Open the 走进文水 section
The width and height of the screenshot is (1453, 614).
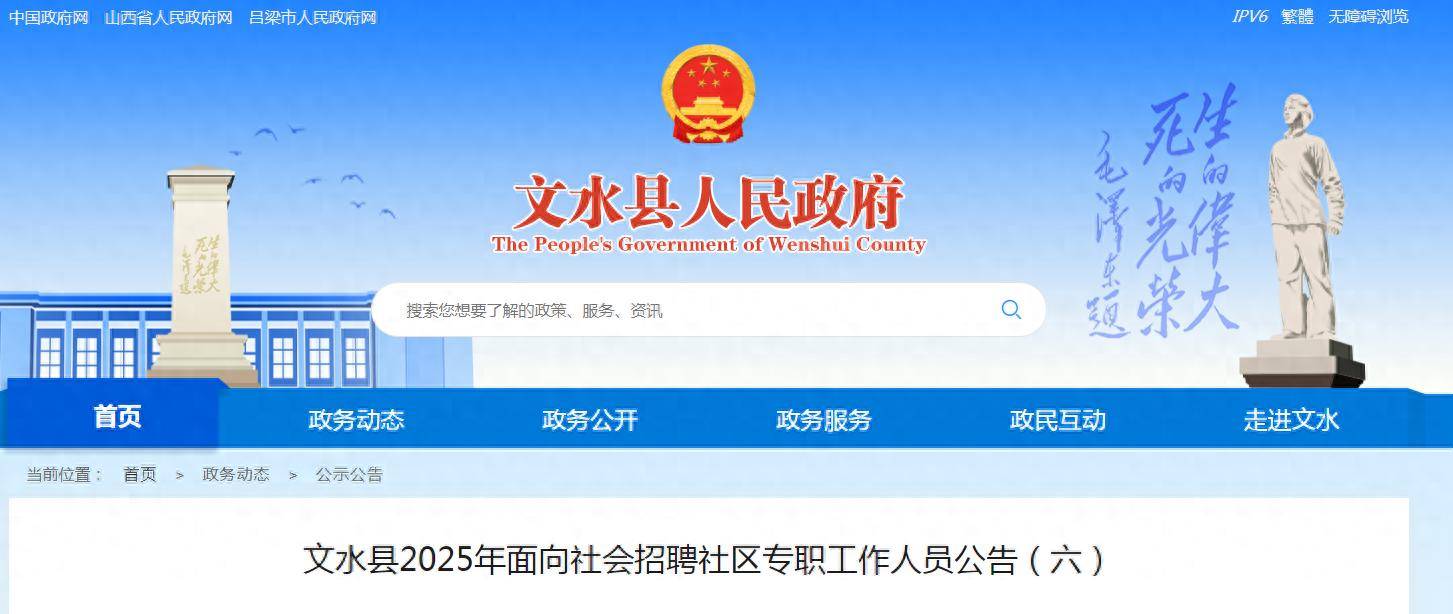pyautogui.click(x=1291, y=420)
